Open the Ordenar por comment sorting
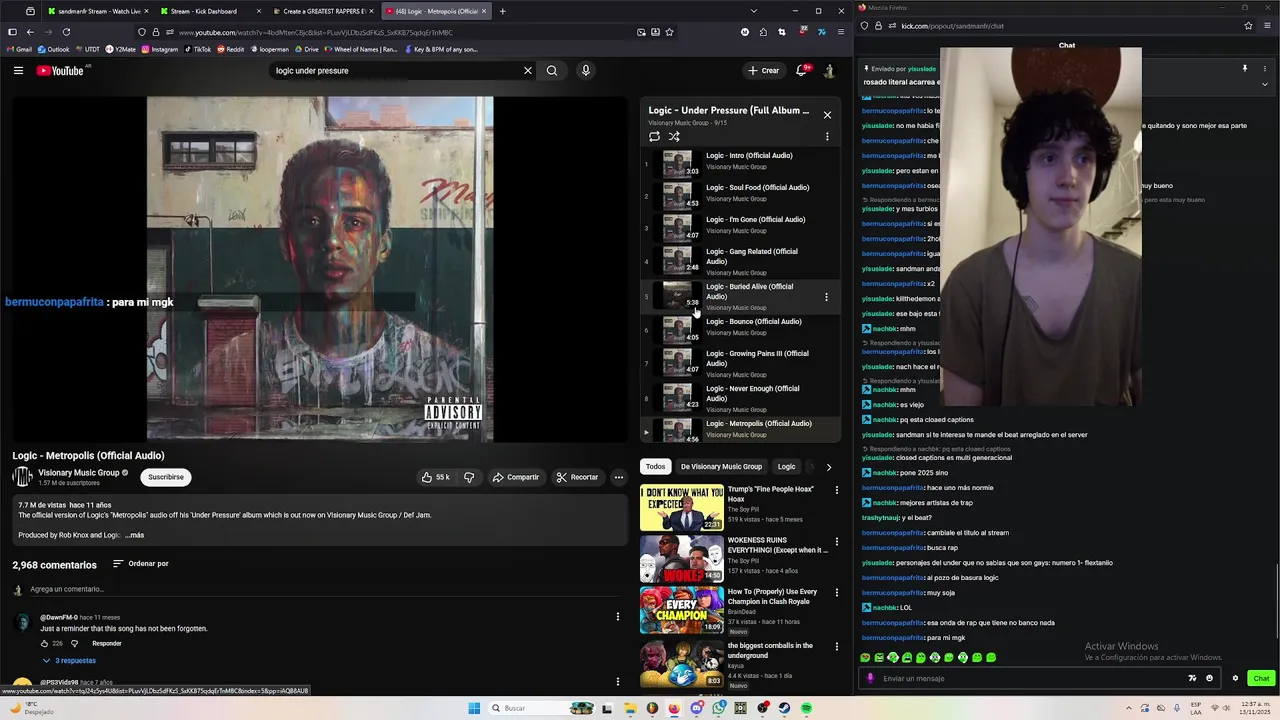The height and width of the screenshot is (720, 1280). (140, 564)
